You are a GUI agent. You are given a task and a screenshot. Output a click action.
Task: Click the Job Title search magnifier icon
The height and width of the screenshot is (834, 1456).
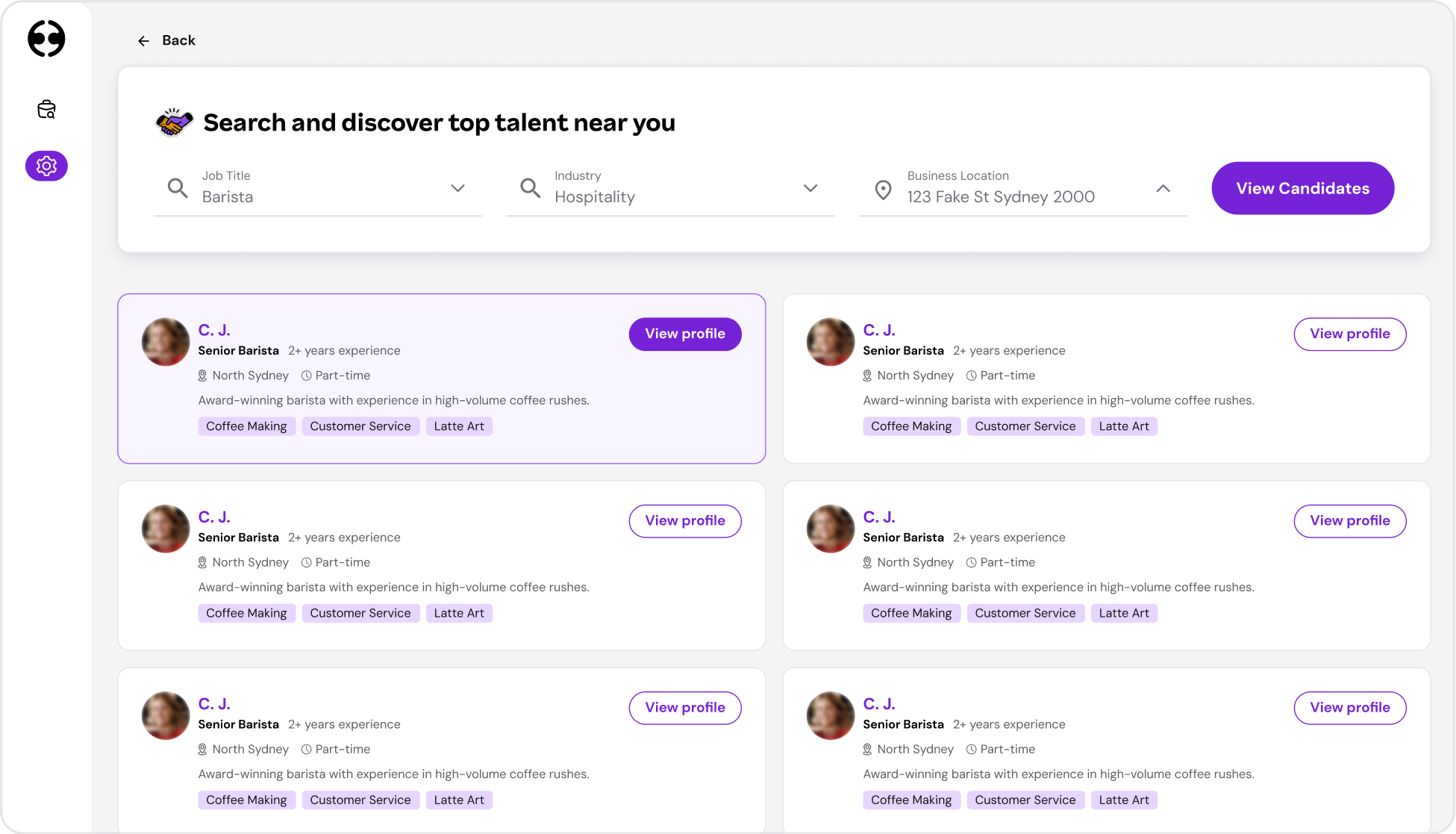178,188
